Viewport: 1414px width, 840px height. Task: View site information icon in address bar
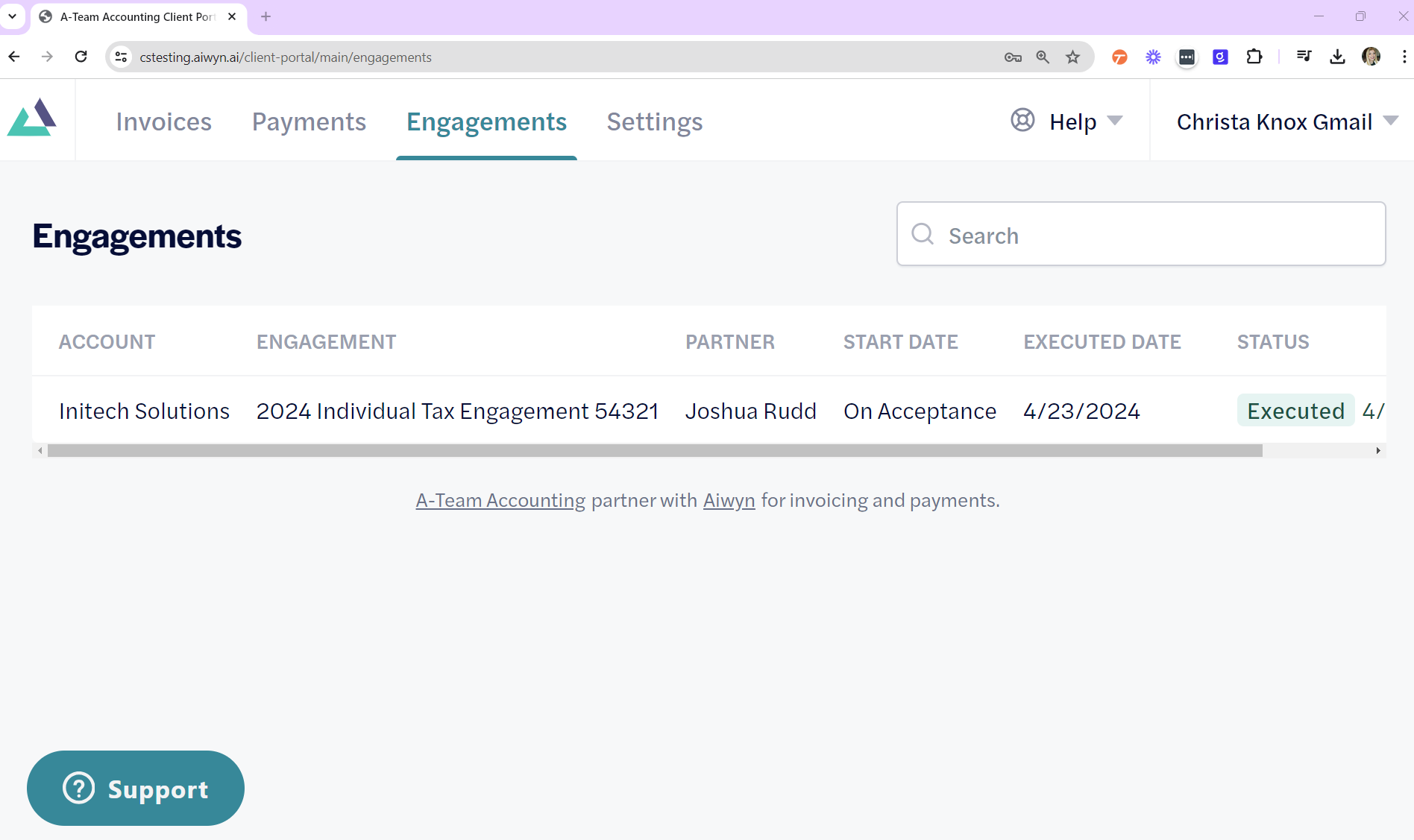click(121, 57)
